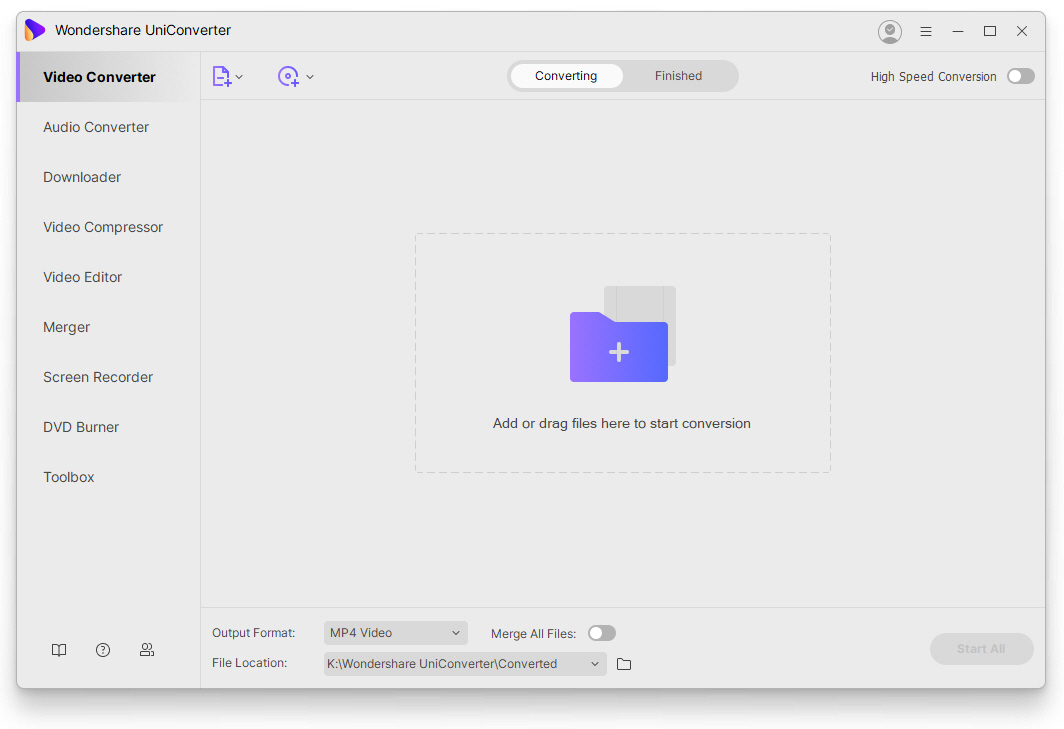The width and height of the screenshot is (1064, 729).
Task: Select Video Converter in sidebar
Action: (109, 77)
